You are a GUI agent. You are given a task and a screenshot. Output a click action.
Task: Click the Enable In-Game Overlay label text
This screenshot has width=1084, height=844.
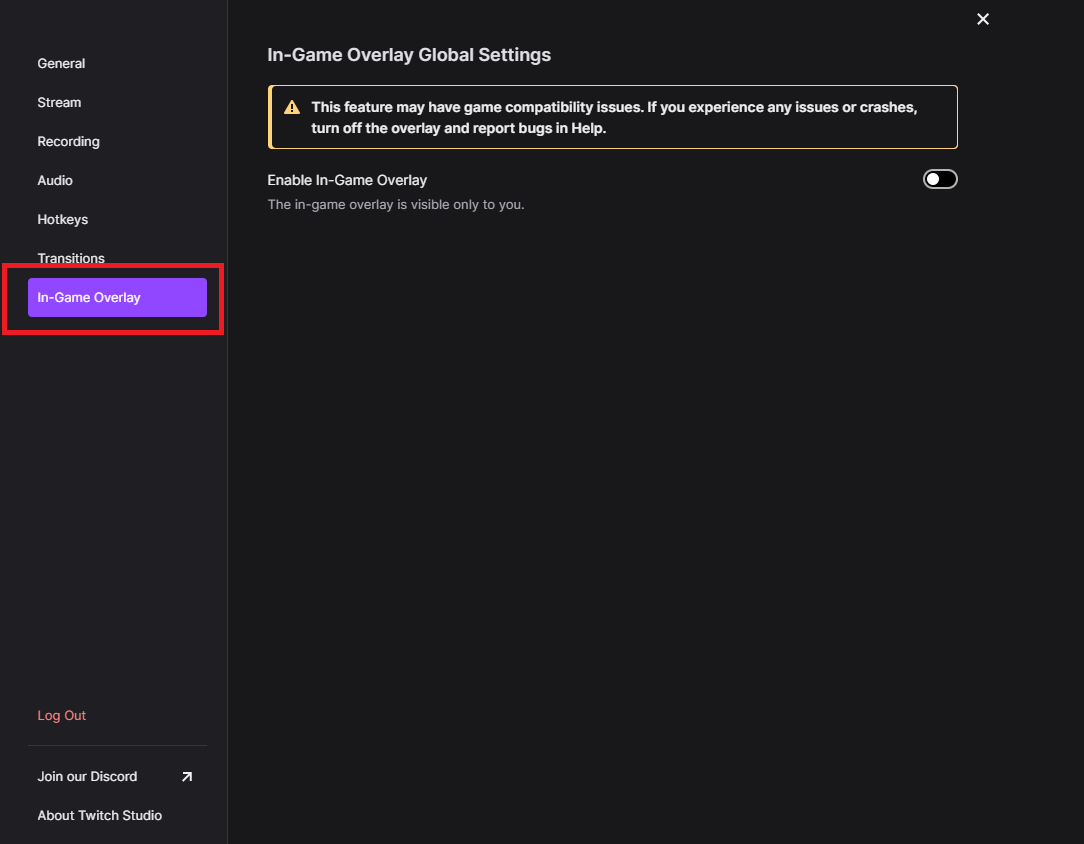[x=347, y=180]
